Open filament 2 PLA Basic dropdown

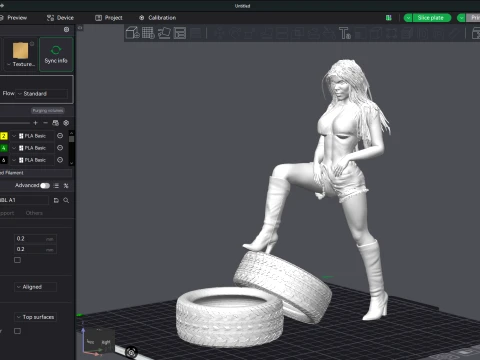tap(32, 136)
